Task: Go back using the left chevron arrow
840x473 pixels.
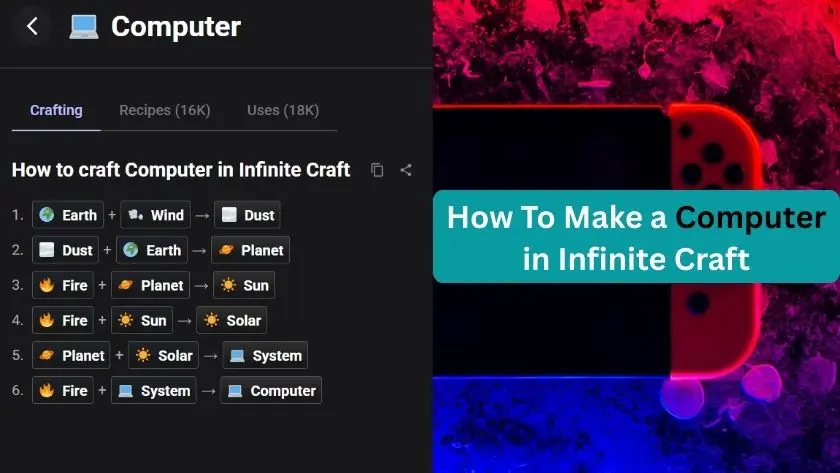Action: click(x=32, y=26)
